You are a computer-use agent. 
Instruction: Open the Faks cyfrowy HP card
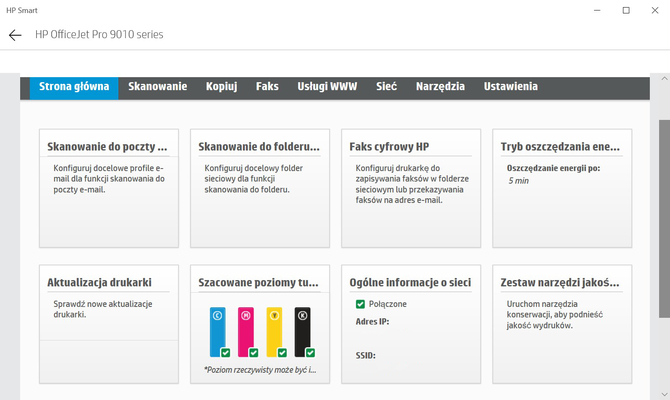pyautogui.click(x=411, y=188)
